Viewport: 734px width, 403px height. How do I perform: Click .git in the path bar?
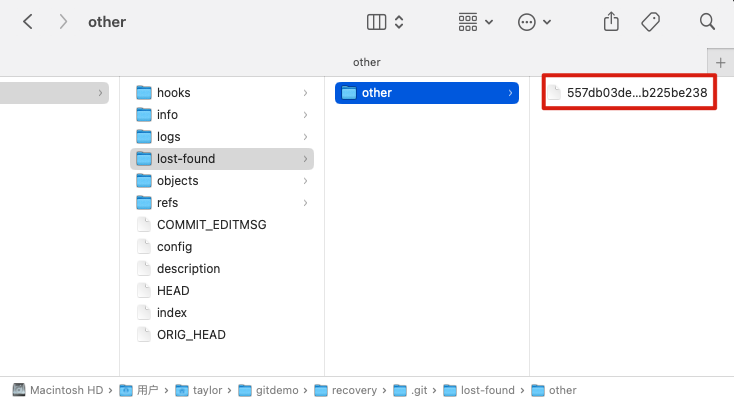(x=411, y=390)
